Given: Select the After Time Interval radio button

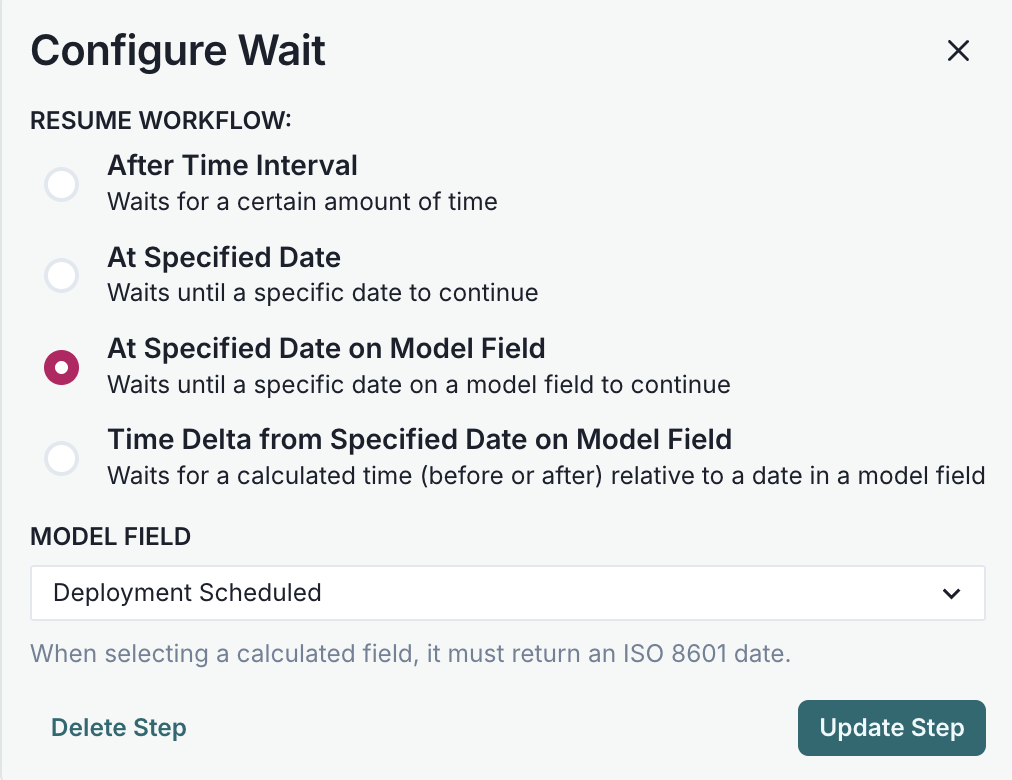Looking at the screenshot, I should point(61,184).
